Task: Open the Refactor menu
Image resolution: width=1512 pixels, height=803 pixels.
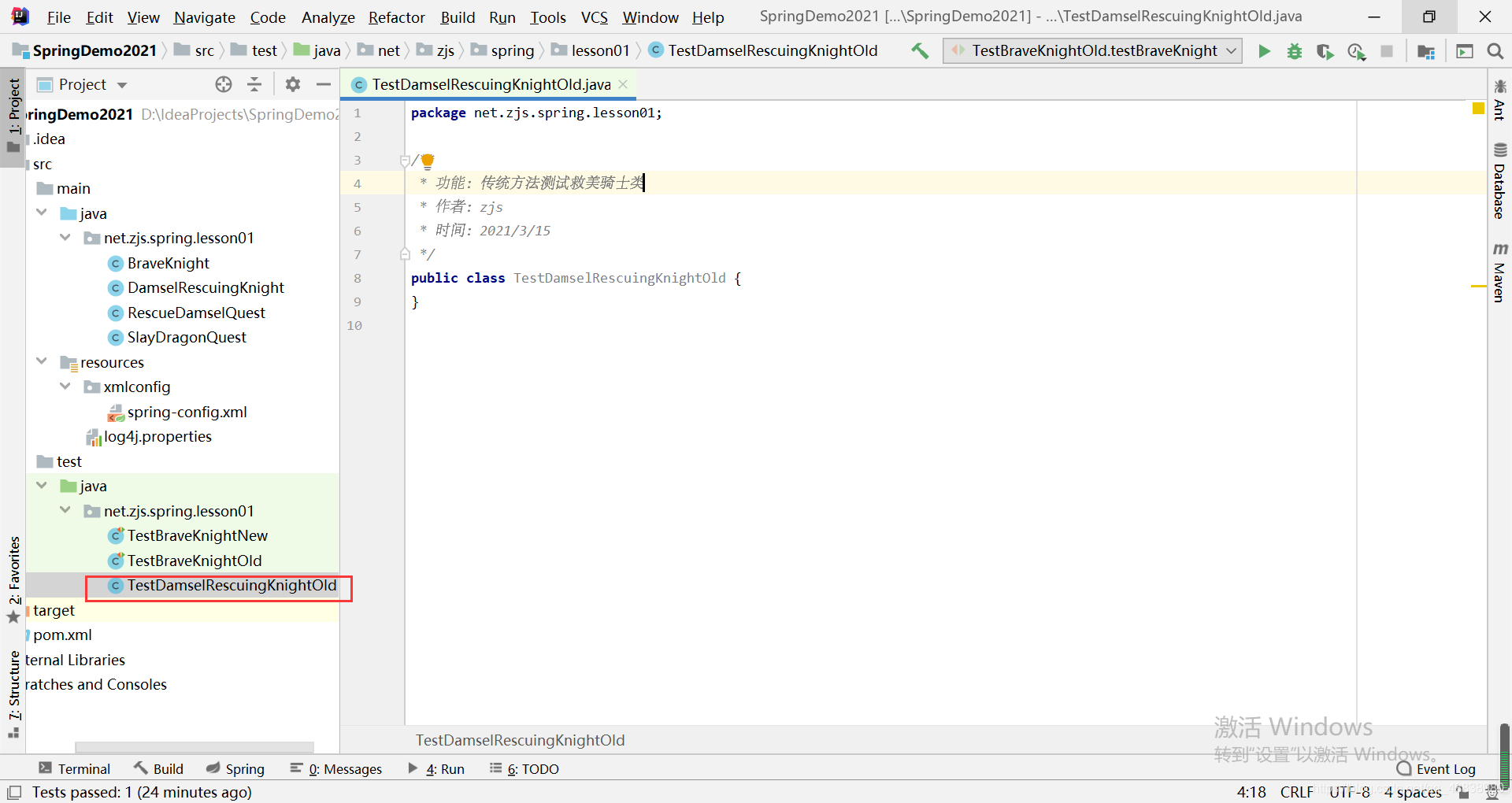Action: point(396,17)
